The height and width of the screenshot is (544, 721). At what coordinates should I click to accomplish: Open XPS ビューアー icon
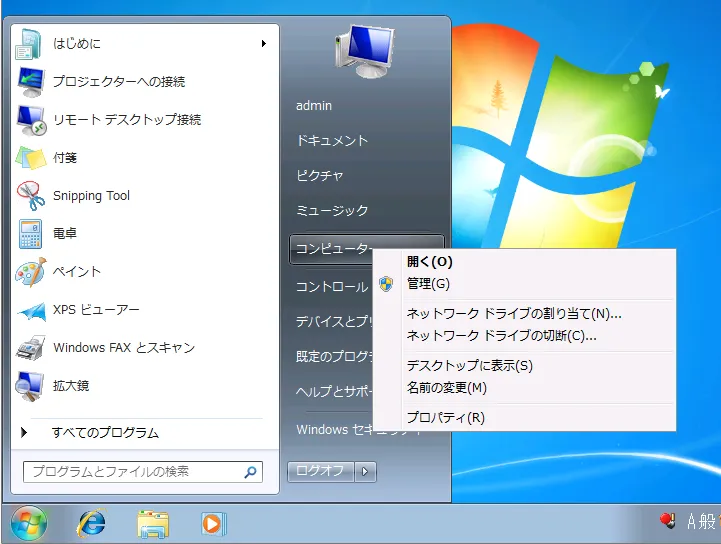(x=31, y=311)
